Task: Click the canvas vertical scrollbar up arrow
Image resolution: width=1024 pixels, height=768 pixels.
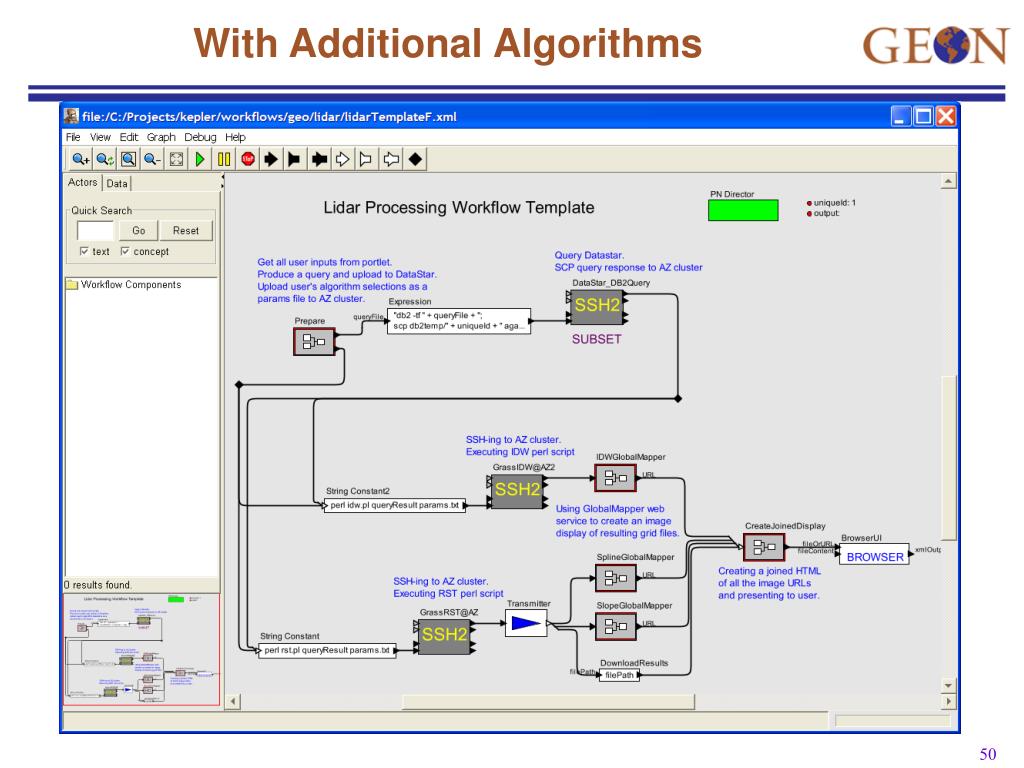Action: pyautogui.click(x=948, y=181)
